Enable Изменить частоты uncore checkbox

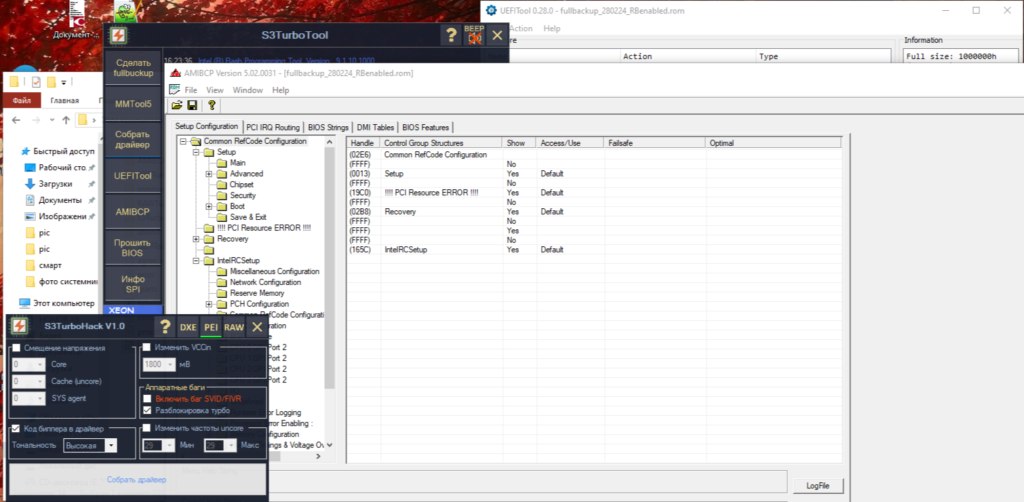click(x=147, y=428)
